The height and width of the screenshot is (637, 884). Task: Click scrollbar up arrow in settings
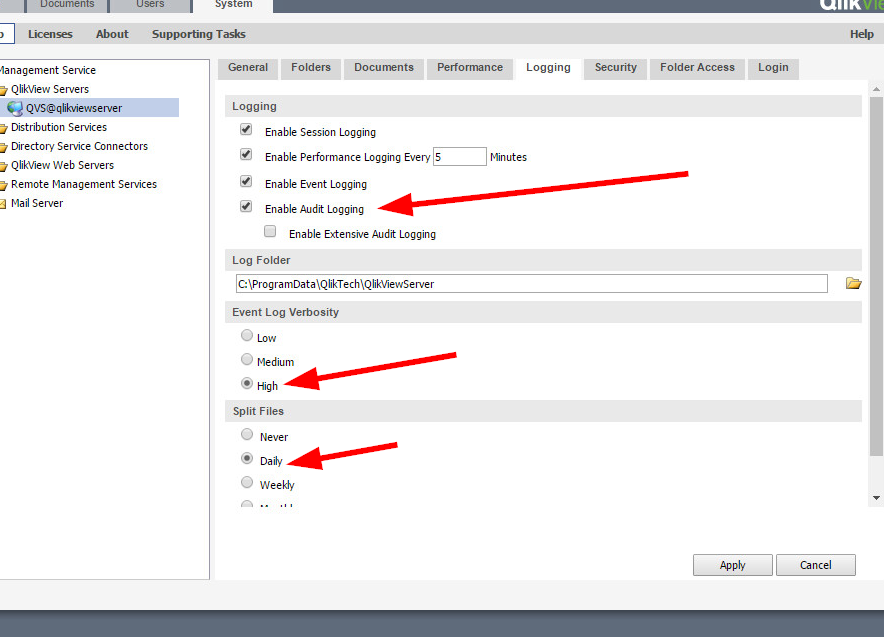tap(876, 89)
